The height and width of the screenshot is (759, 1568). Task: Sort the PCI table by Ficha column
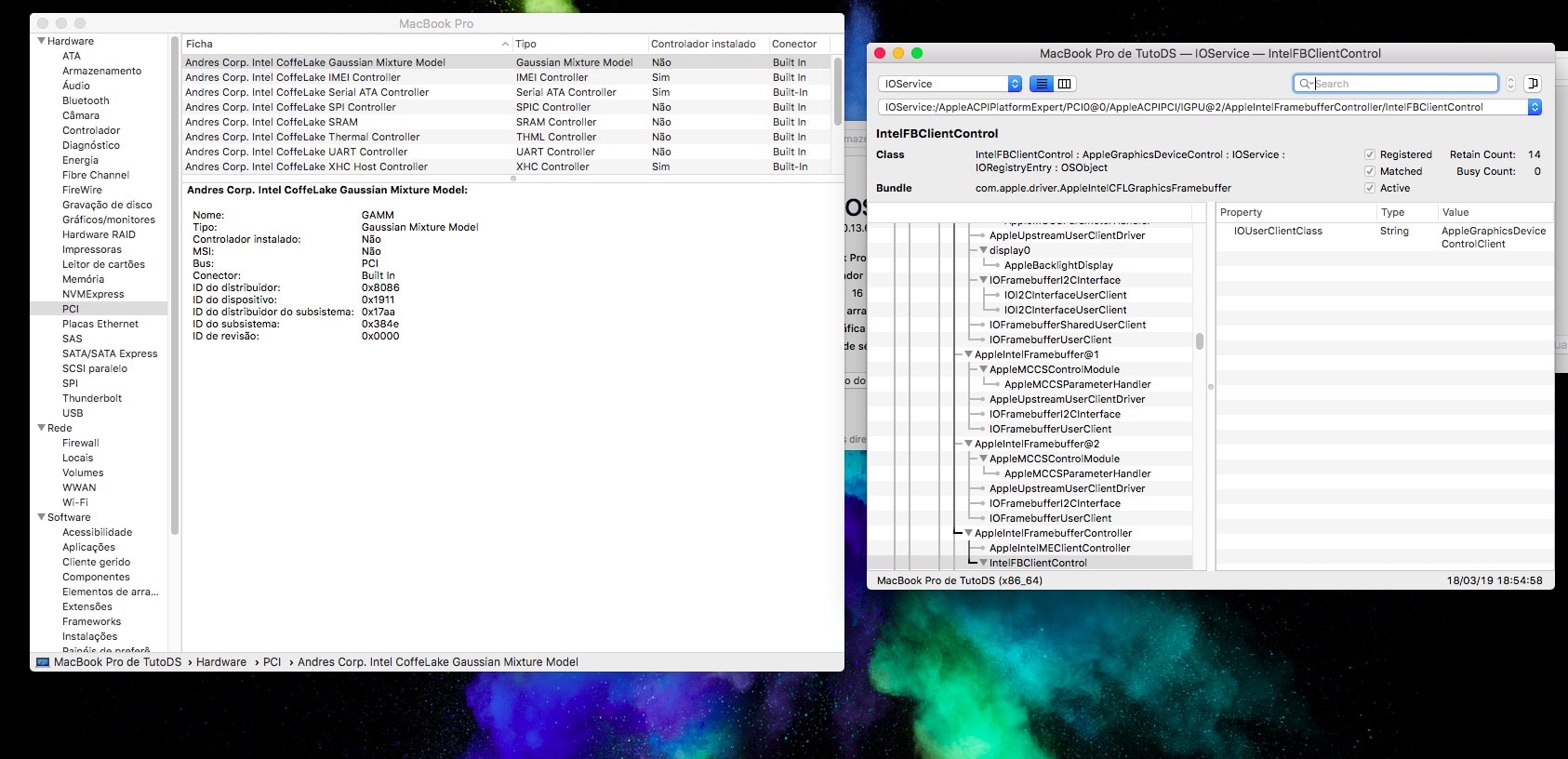pos(347,44)
